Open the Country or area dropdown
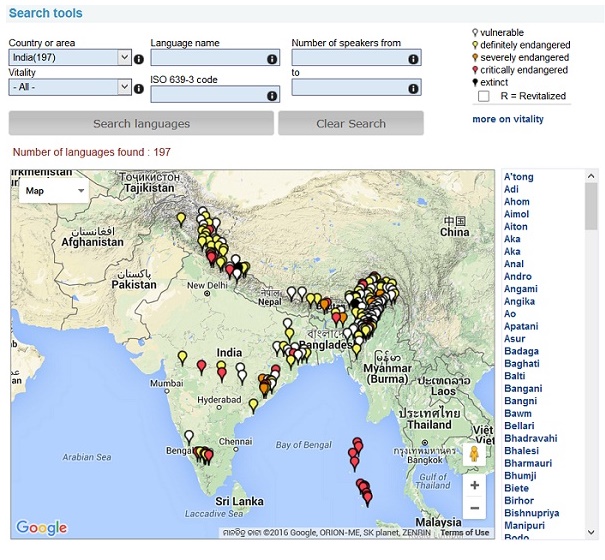This screenshot has height=560, width=605. (x=69, y=58)
